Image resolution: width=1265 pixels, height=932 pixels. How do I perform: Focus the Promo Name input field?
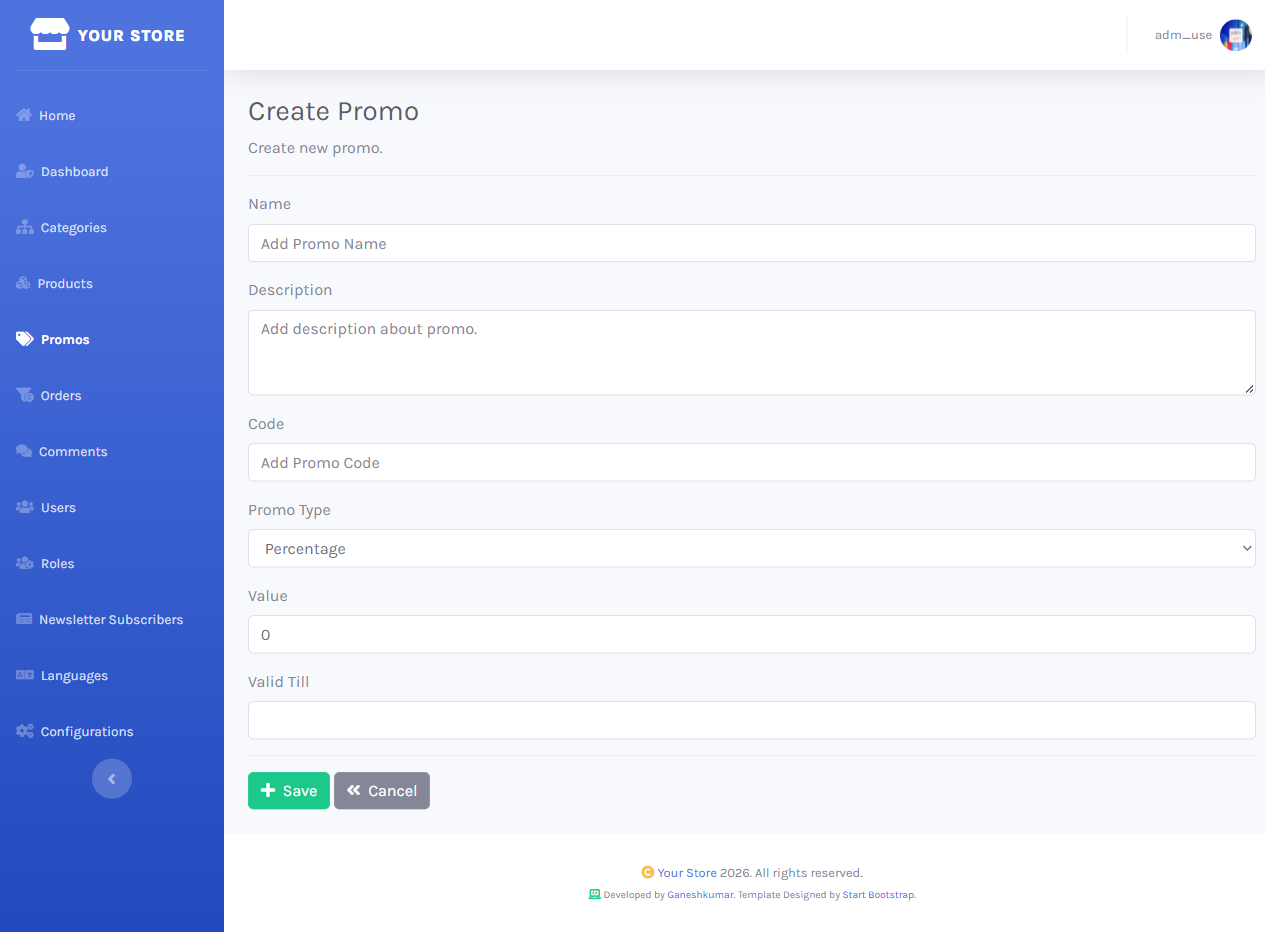[751, 243]
